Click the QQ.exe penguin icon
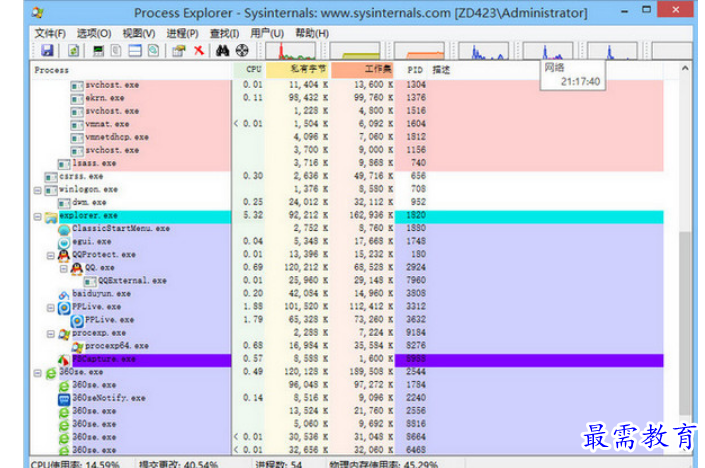This screenshot has height=468, width=705. point(77,268)
